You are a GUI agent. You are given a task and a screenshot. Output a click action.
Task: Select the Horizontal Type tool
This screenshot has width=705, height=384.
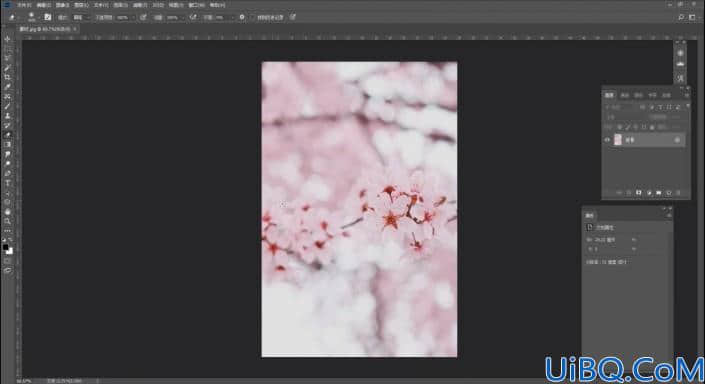point(7,183)
